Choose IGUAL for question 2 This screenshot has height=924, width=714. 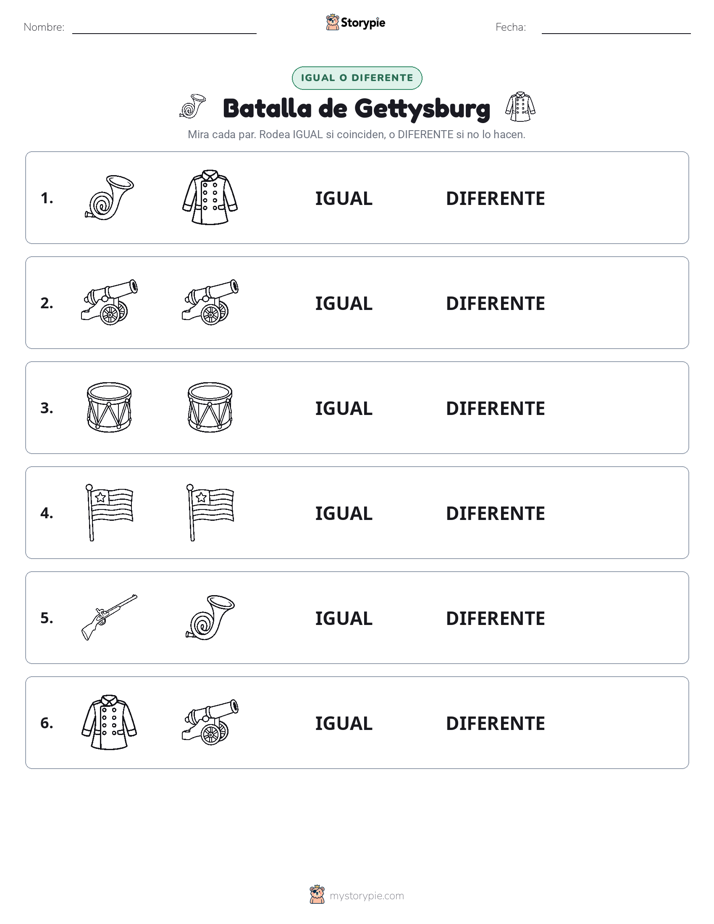coord(343,303)
